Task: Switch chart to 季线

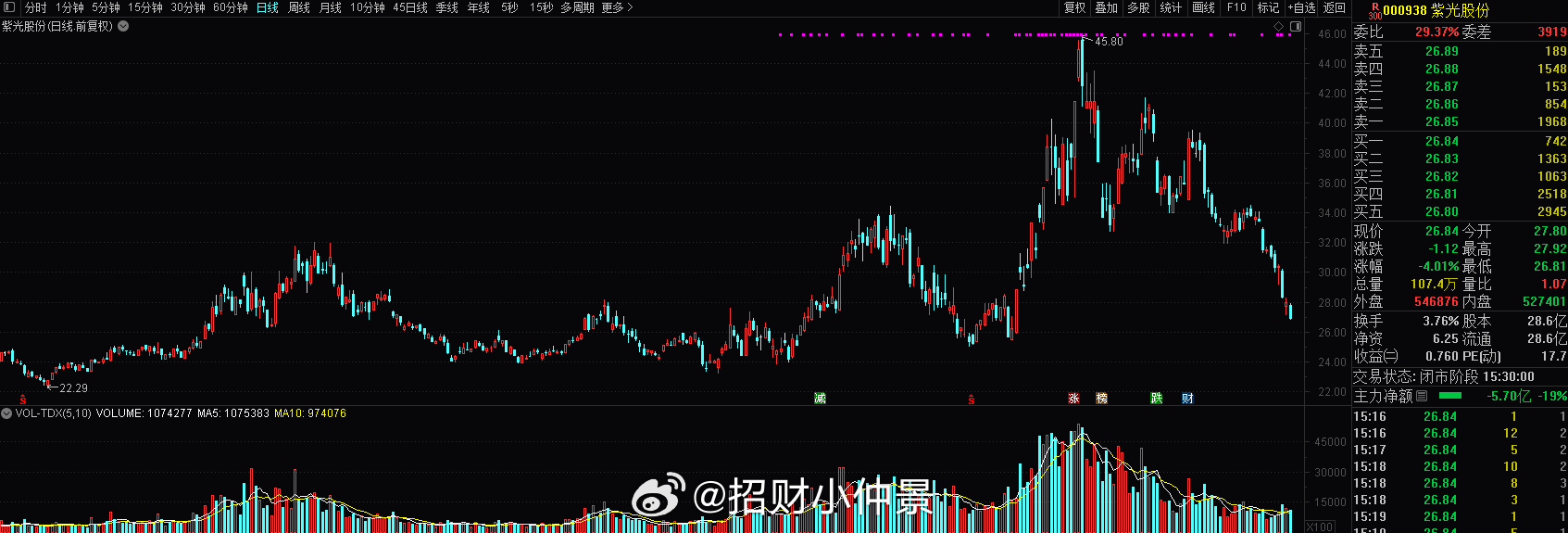Action: tap(447, 7)
